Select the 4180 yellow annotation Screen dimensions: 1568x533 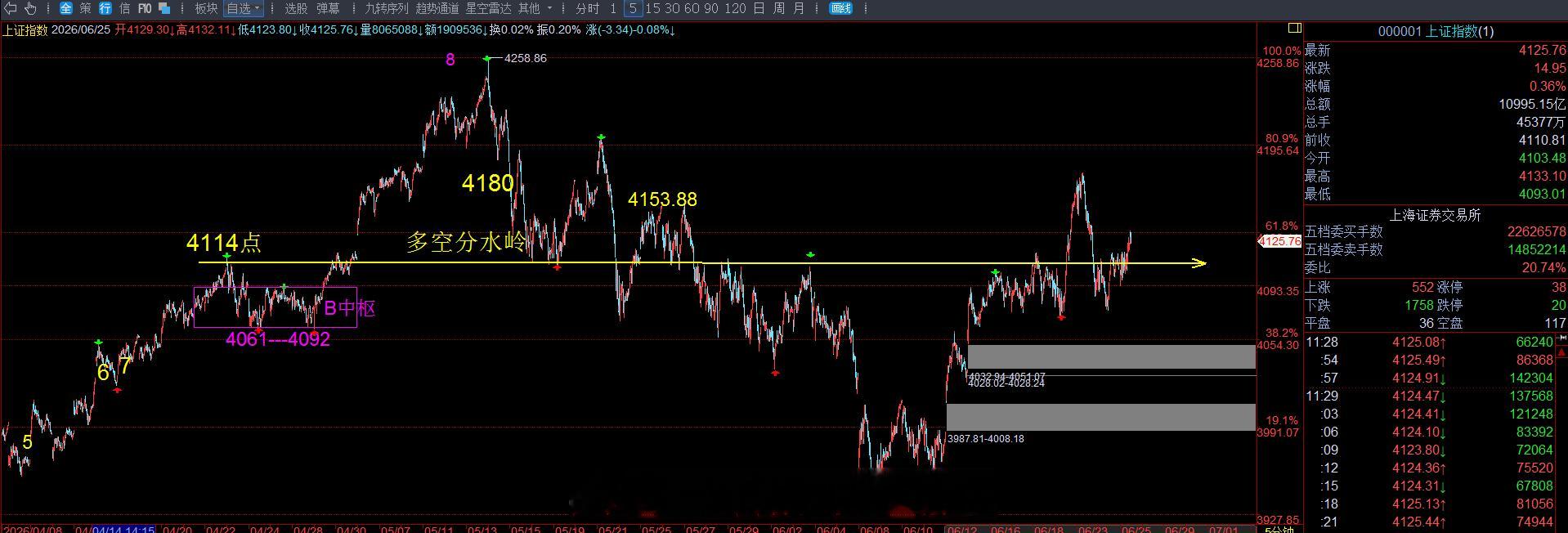point(488,183)
